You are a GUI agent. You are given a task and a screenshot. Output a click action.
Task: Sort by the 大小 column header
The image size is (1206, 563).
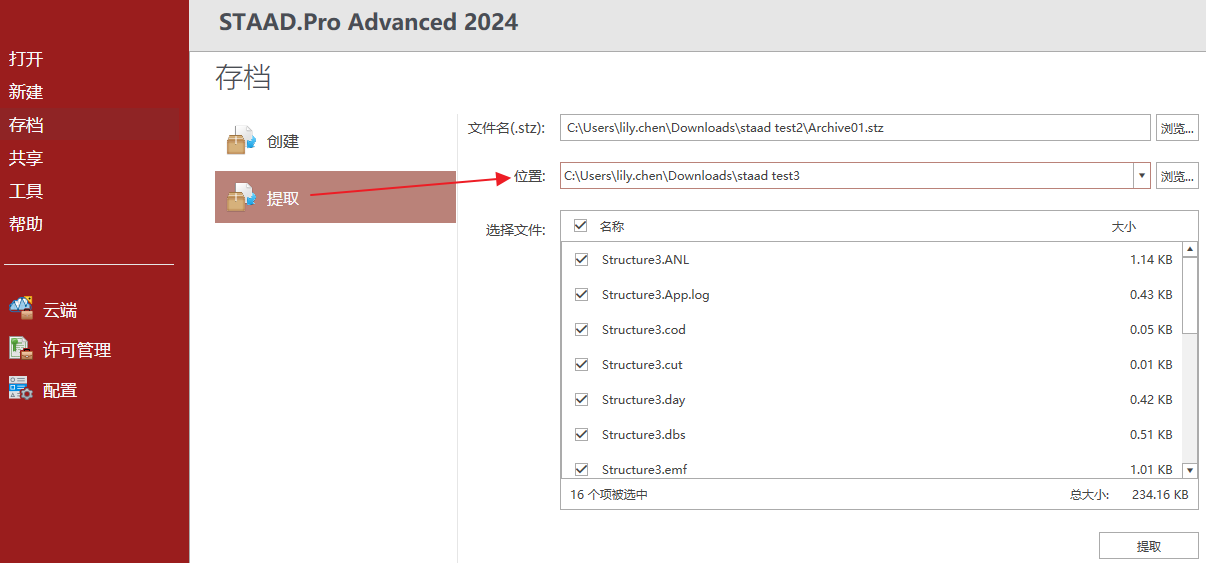point(1124,227)
